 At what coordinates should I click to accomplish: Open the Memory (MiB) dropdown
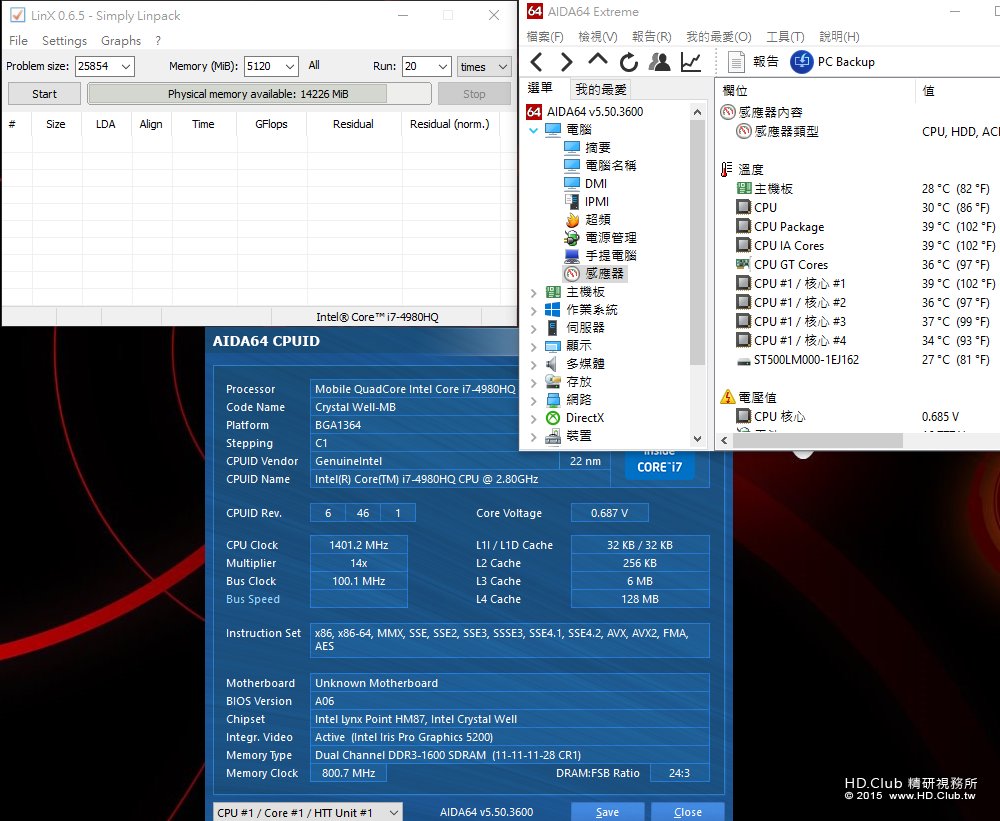coord(289,66)
